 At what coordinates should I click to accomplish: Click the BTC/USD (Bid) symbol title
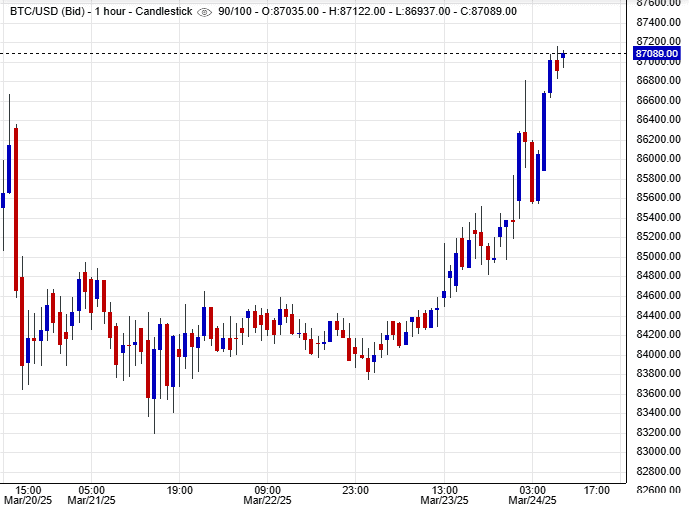pos(46,11)
